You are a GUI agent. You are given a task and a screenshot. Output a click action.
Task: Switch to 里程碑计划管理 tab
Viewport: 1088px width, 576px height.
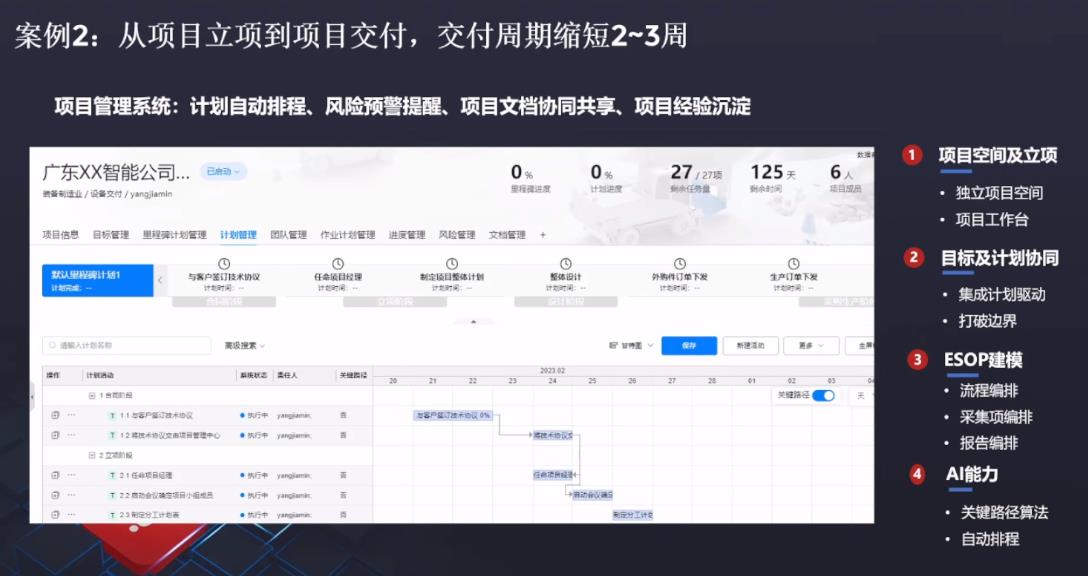(x=175, y=235)
